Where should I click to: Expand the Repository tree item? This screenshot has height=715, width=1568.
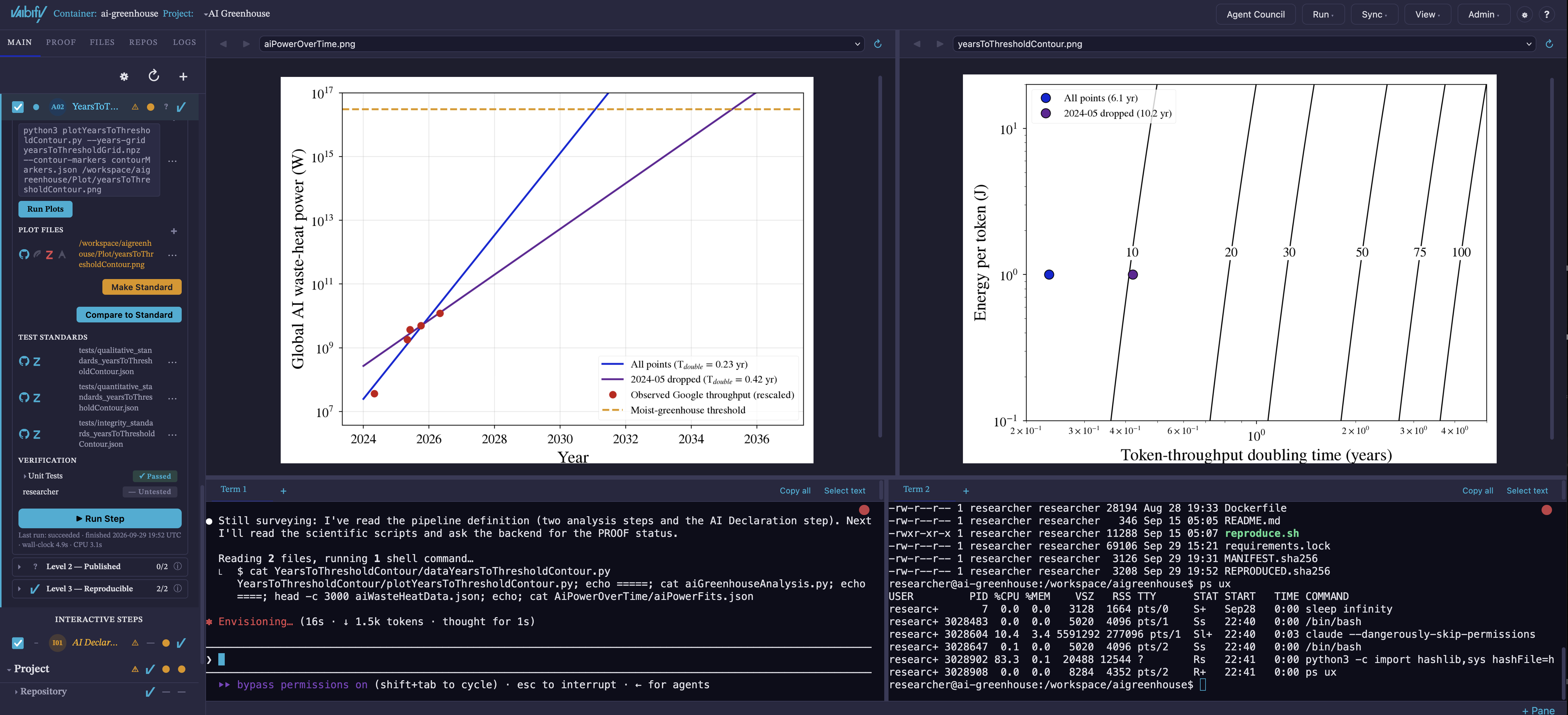[16, 692]
